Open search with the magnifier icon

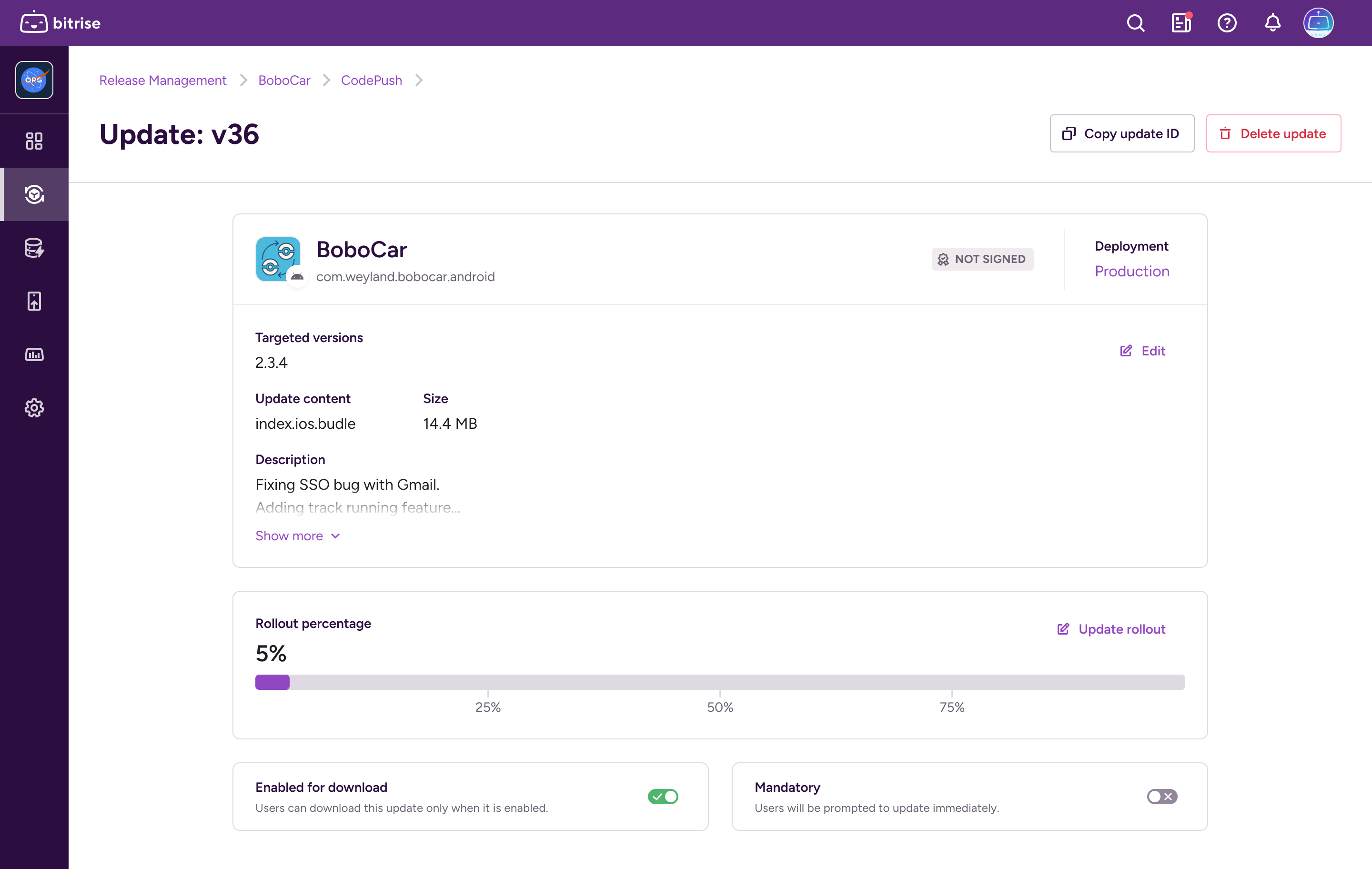tap(1135, 23)
